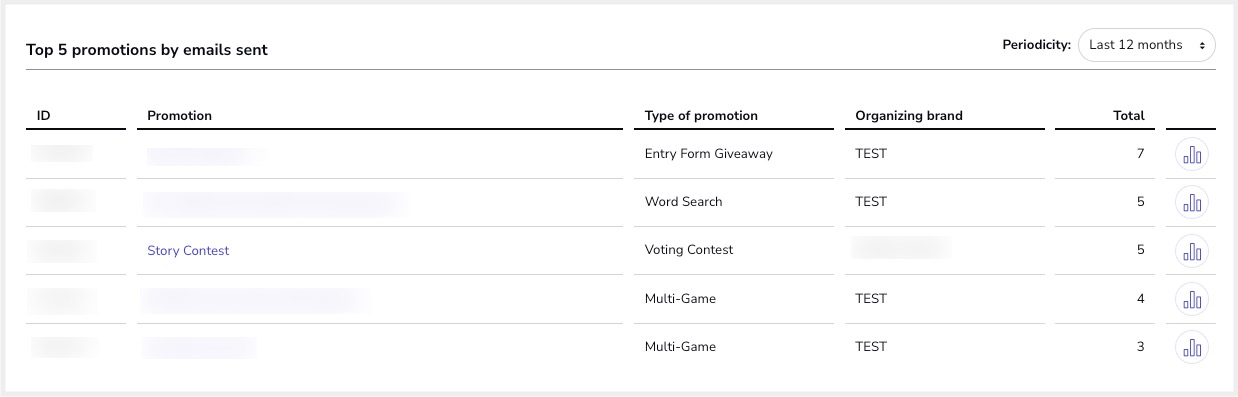Image resolution: width=1238 pixels, height=397 pixels.
Task: Open stats chart for Voting Contest row
Action: pos(1191,251)
